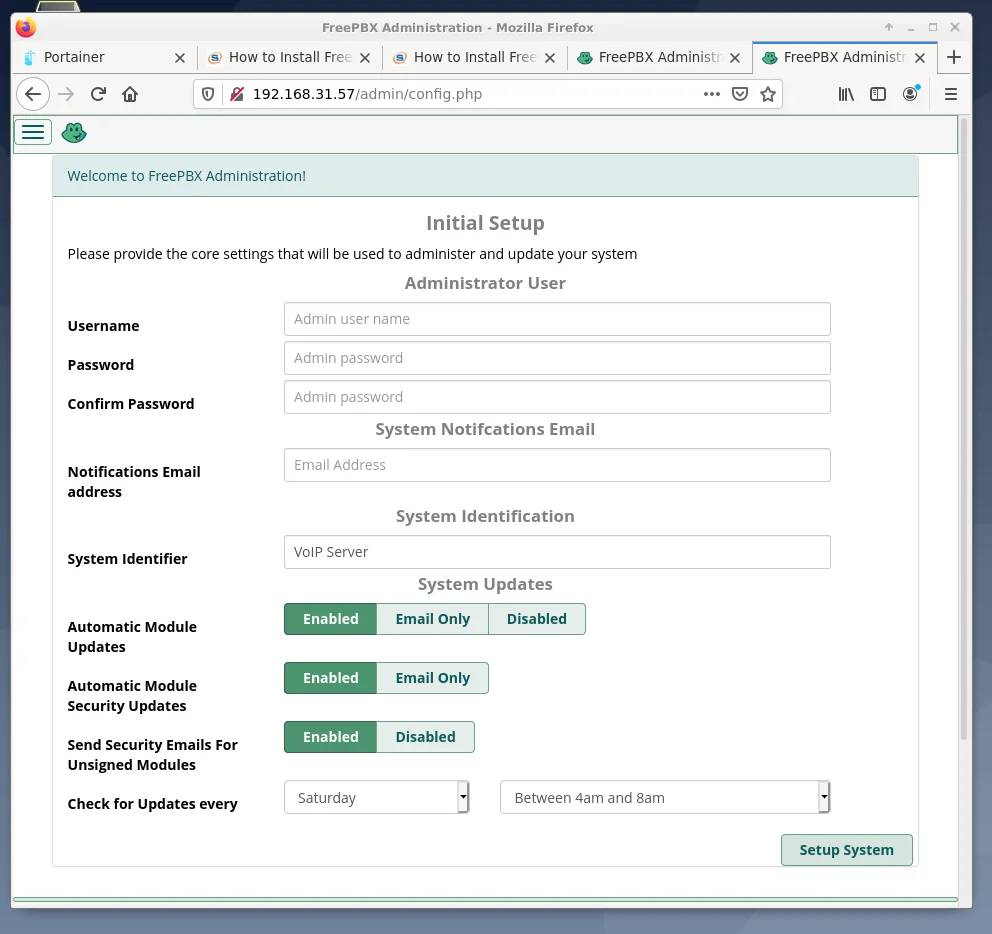The height and width of the screenshot is (934, 992).
Task: Disable Send Security Emails For Unsigned Modules
Action: (425, 736)
